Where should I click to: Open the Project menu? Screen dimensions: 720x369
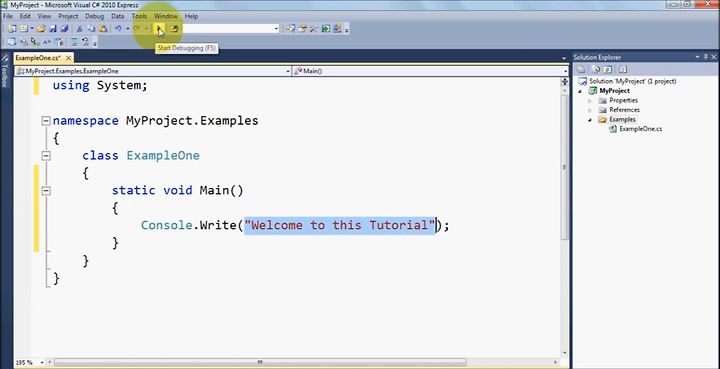coord(68,16)
